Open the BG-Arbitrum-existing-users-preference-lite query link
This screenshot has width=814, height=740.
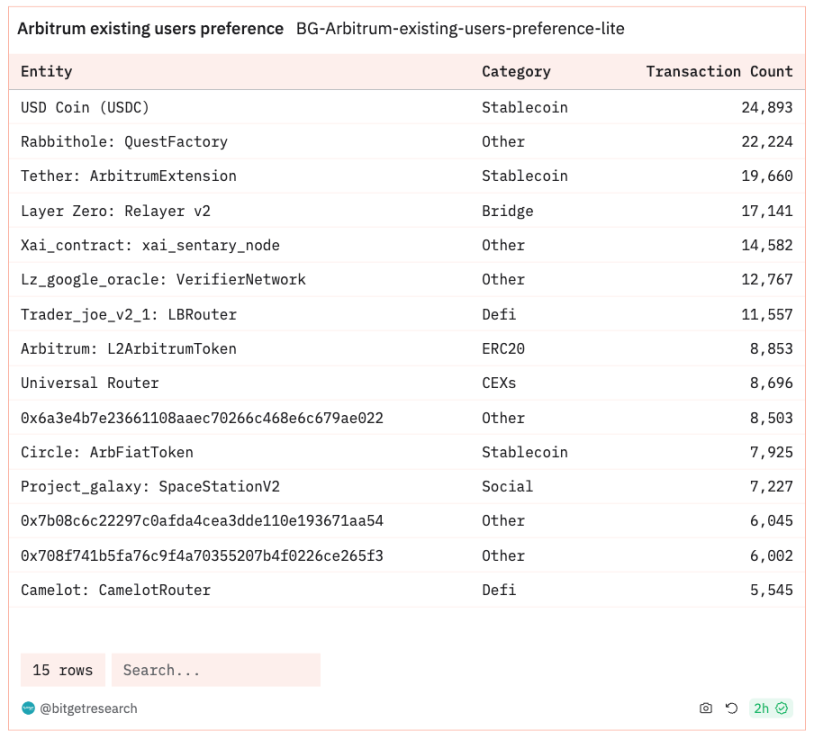(460, 29)
